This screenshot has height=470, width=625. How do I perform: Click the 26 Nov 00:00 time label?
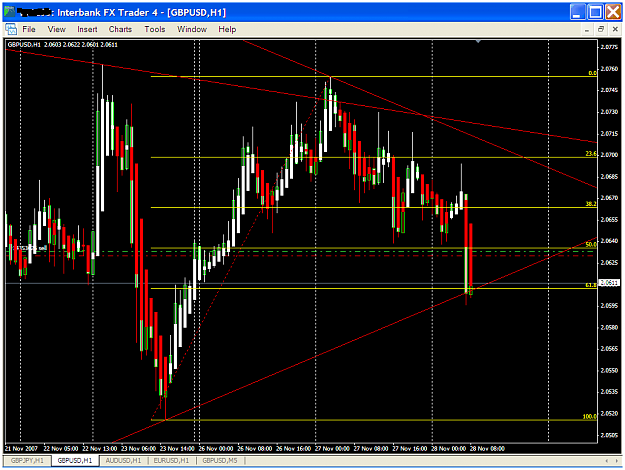[x=216, y=448]
